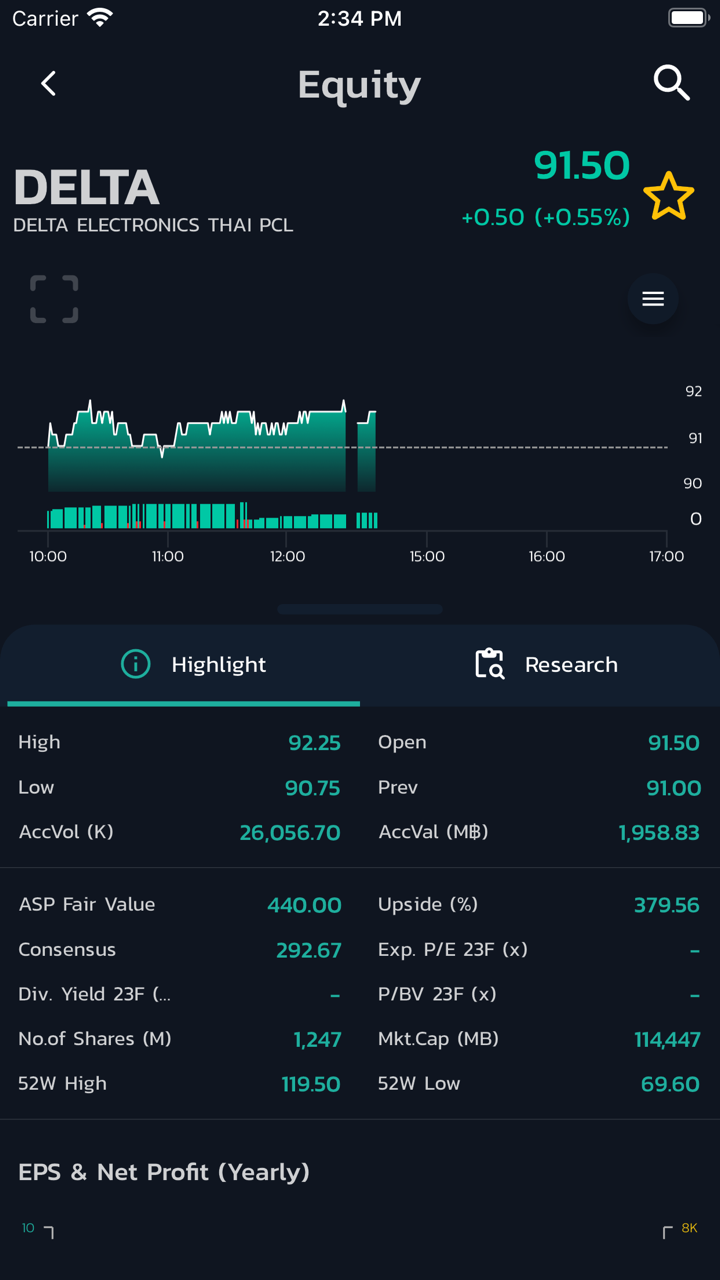Toggle the favorite star for DELTA
720x1280 pixels.
pyautogui.click(x=668, y=196)
